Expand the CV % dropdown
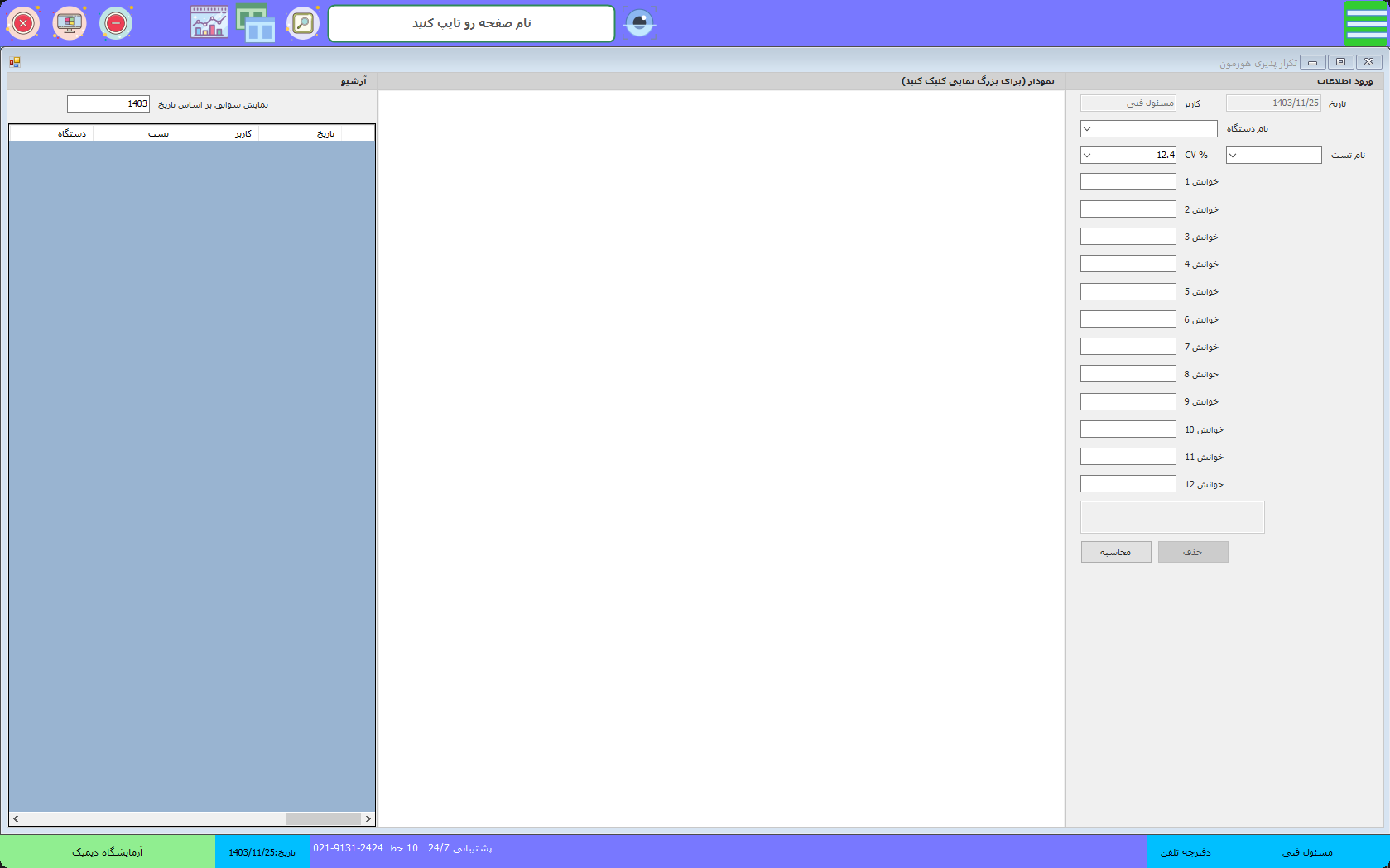1390x868 pixels. 1088,156
